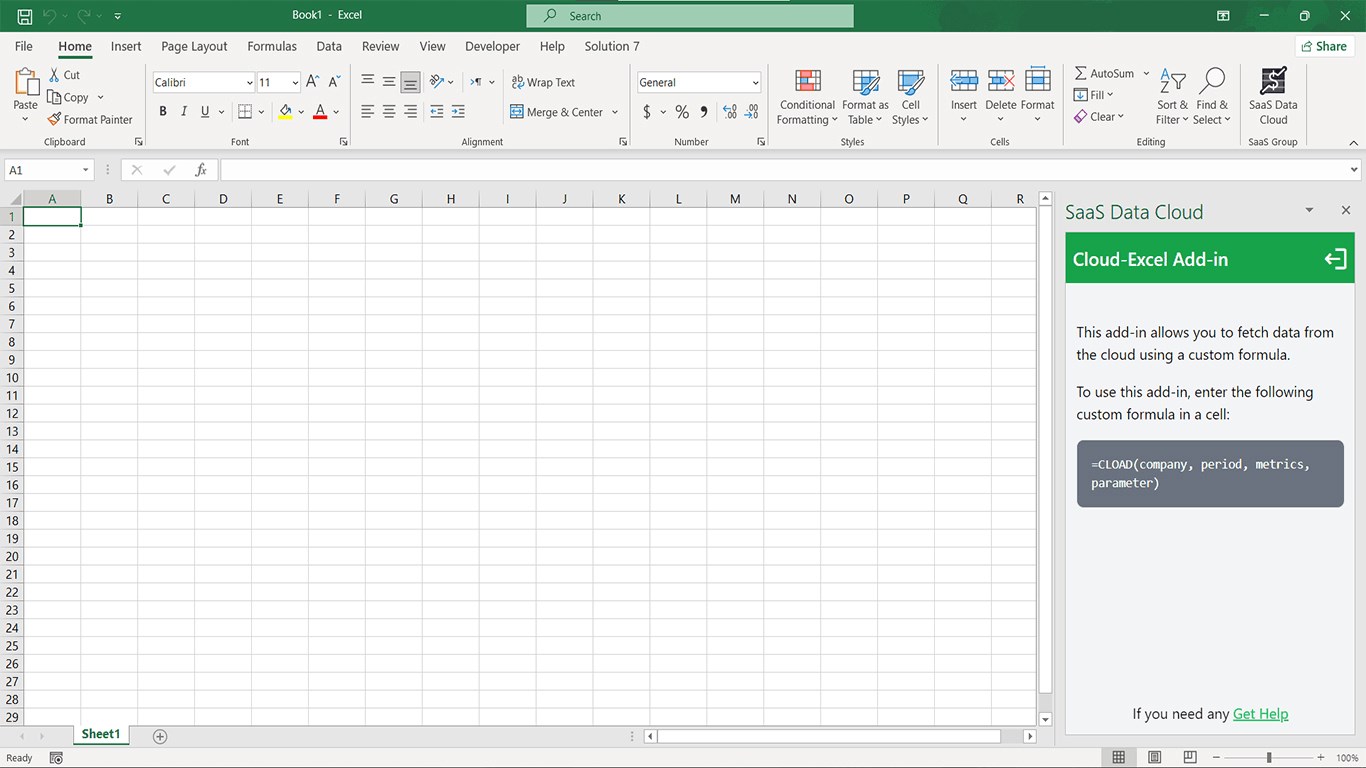Launch the SaaS Data Cloud add-in
The width and height of the screenshot is (1366, 768).
point(1273,97)
